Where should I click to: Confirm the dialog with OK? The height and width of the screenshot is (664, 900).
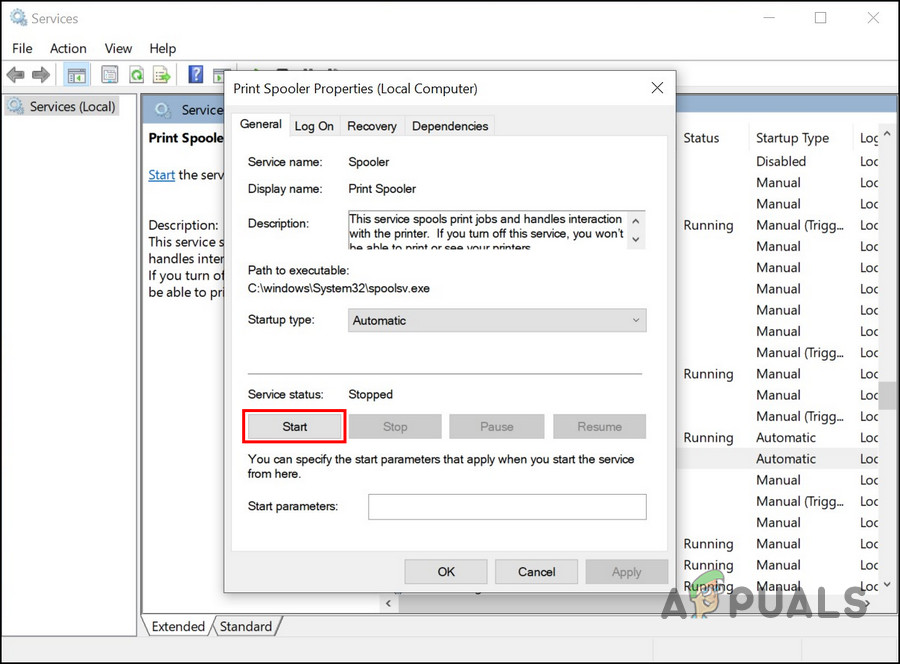[446, 572]
